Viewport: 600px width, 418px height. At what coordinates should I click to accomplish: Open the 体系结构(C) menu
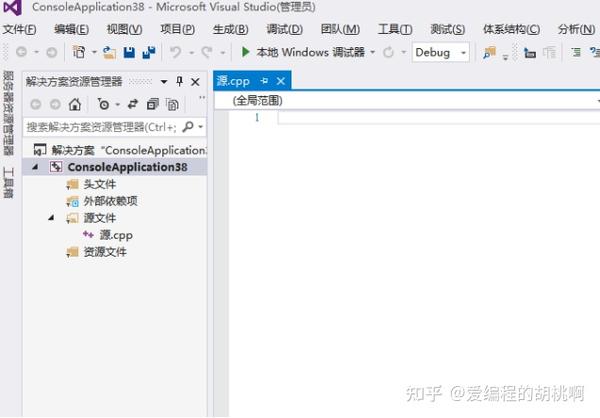click(512, 29)
